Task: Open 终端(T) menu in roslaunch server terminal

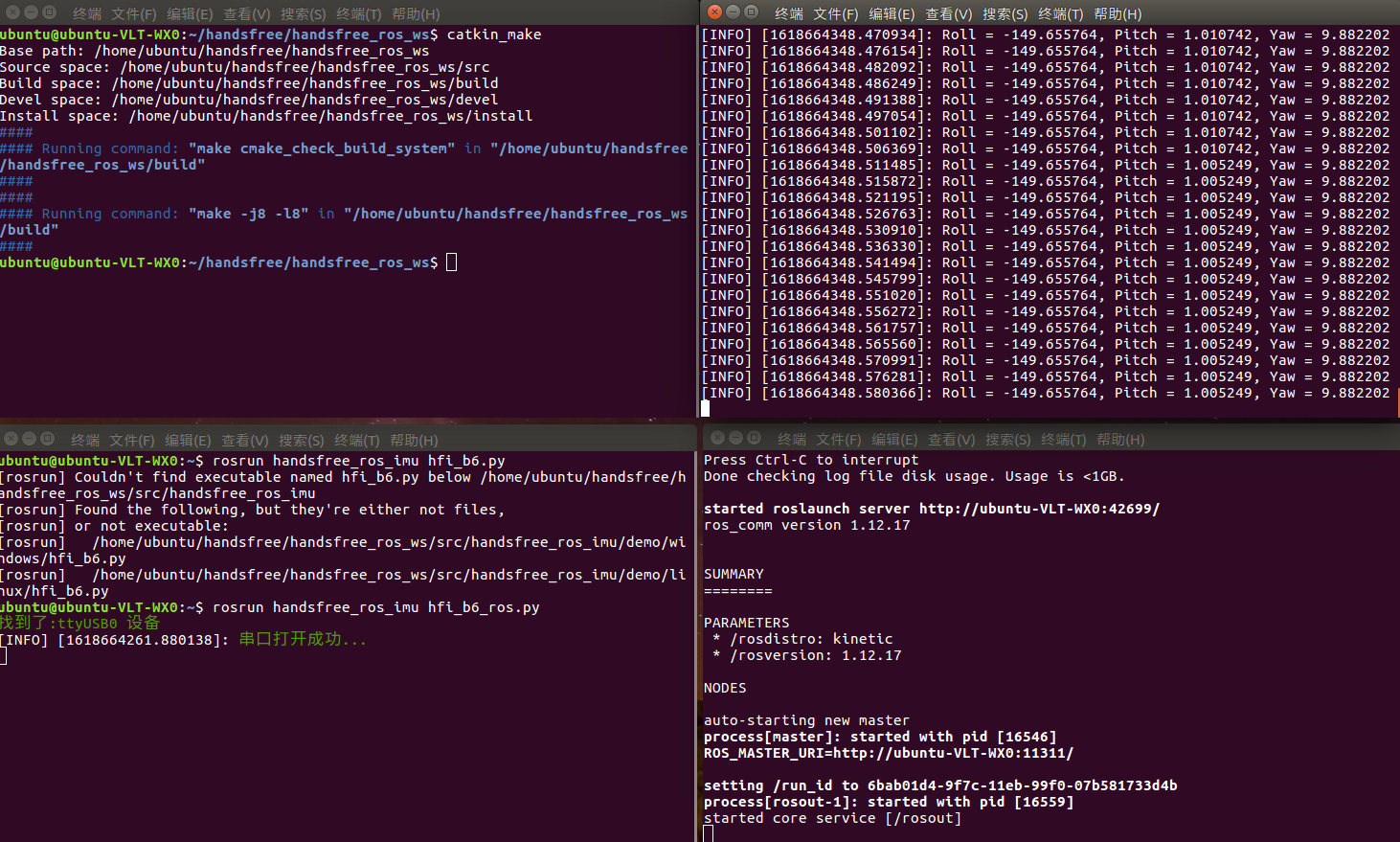Action: [x=1063, y=439]
